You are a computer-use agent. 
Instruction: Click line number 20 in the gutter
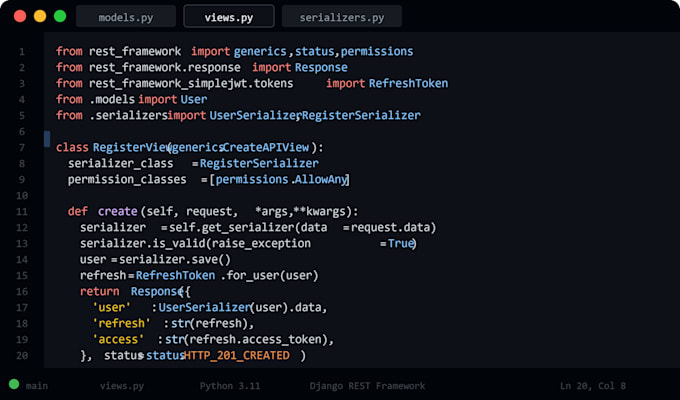click(22, 356)
